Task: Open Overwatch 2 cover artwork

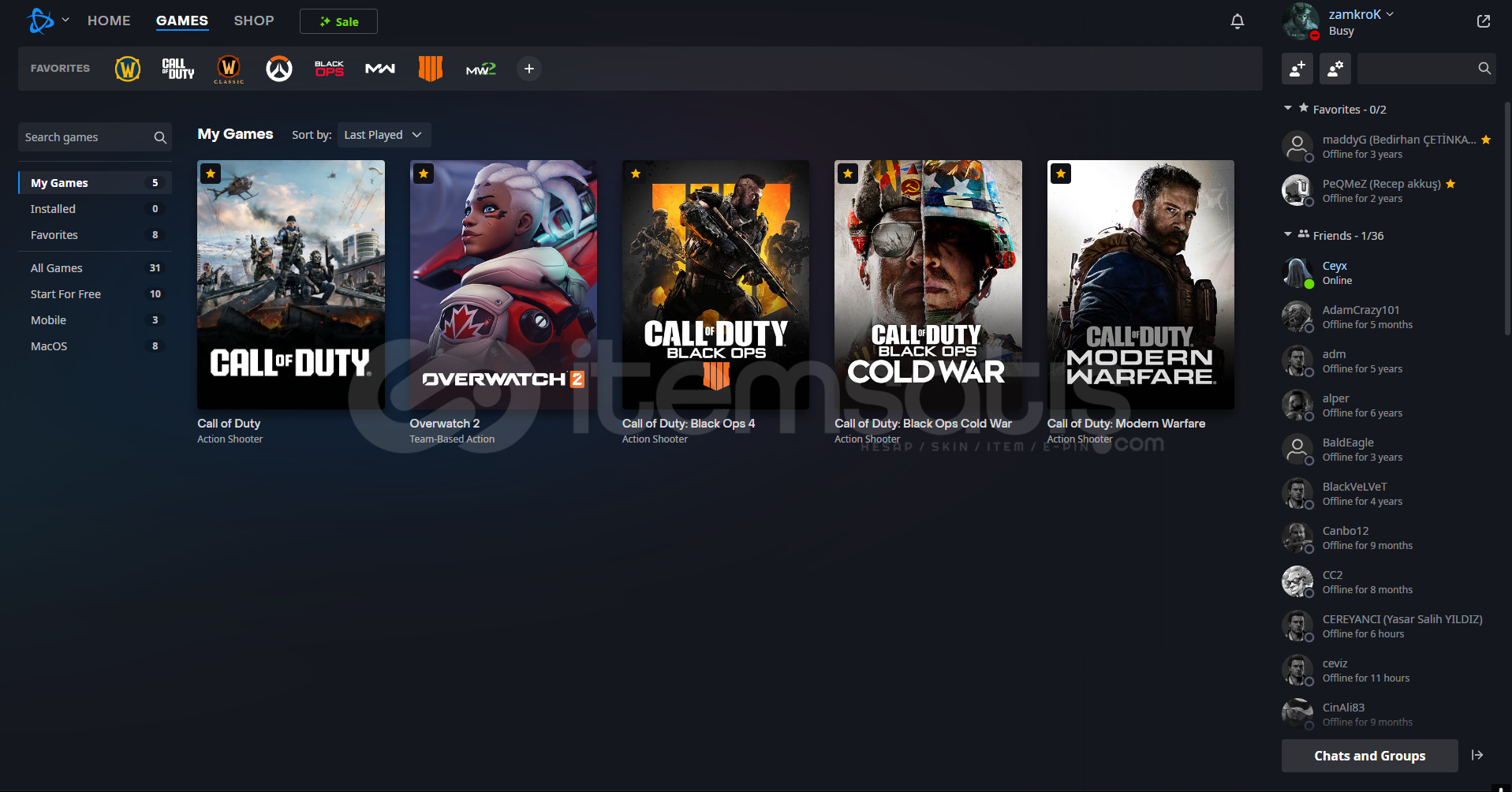Action: [x=503, y=285]
